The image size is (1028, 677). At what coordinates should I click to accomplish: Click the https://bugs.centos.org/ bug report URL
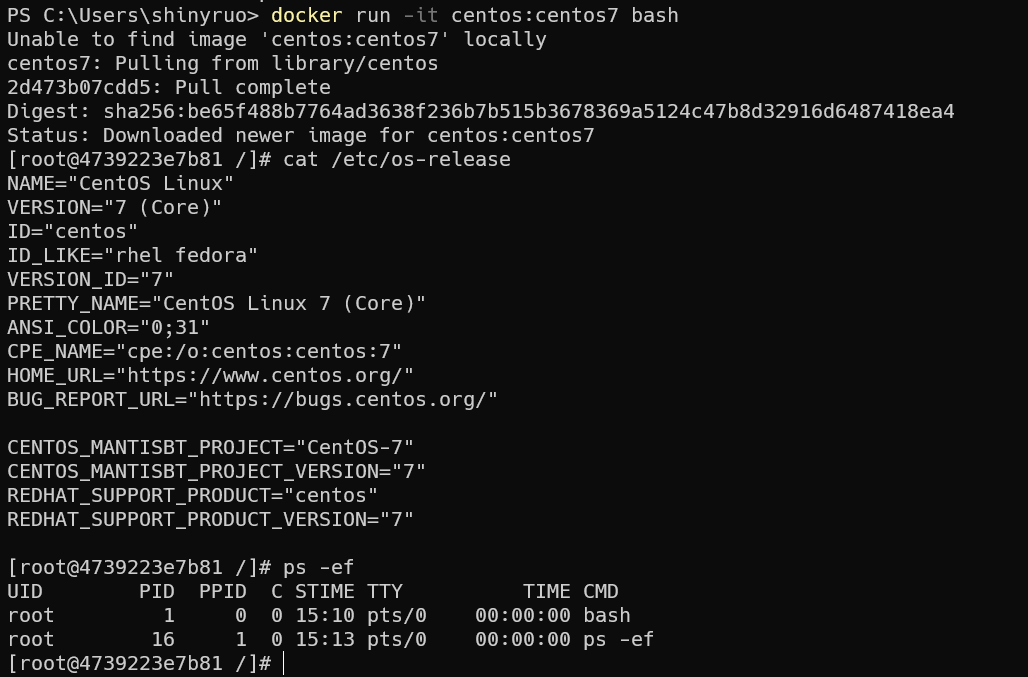(x=348, y=400)
